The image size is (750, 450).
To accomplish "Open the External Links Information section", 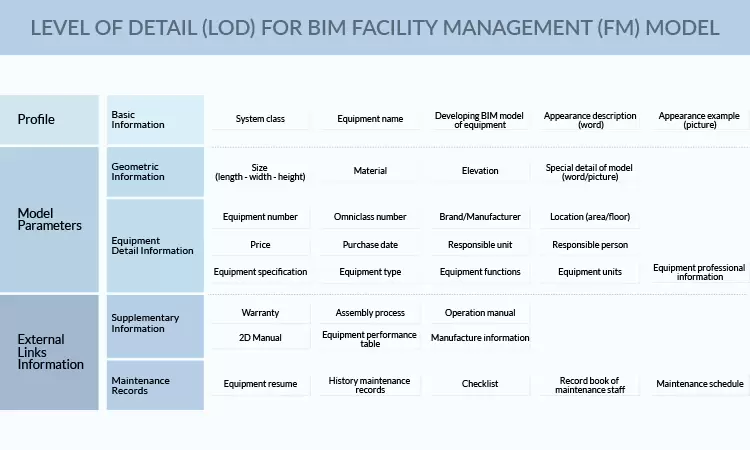I will pos(50,352).
